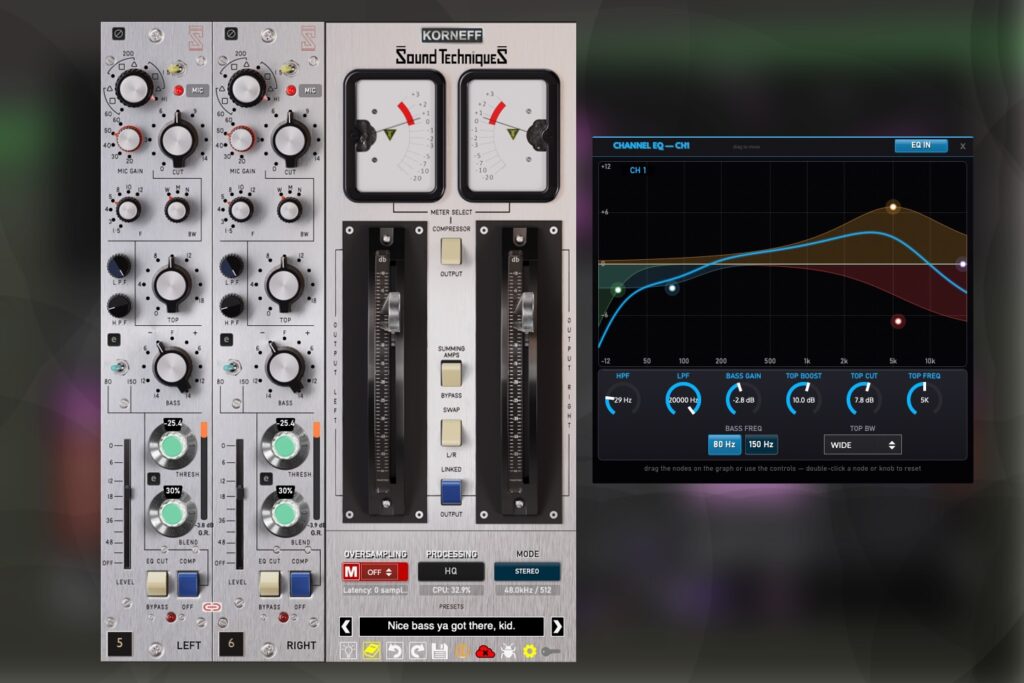Click the 'e' icon beside left channel THRESH knob
This screenshot has width=1024, height=683.
(x=153, y=479)
